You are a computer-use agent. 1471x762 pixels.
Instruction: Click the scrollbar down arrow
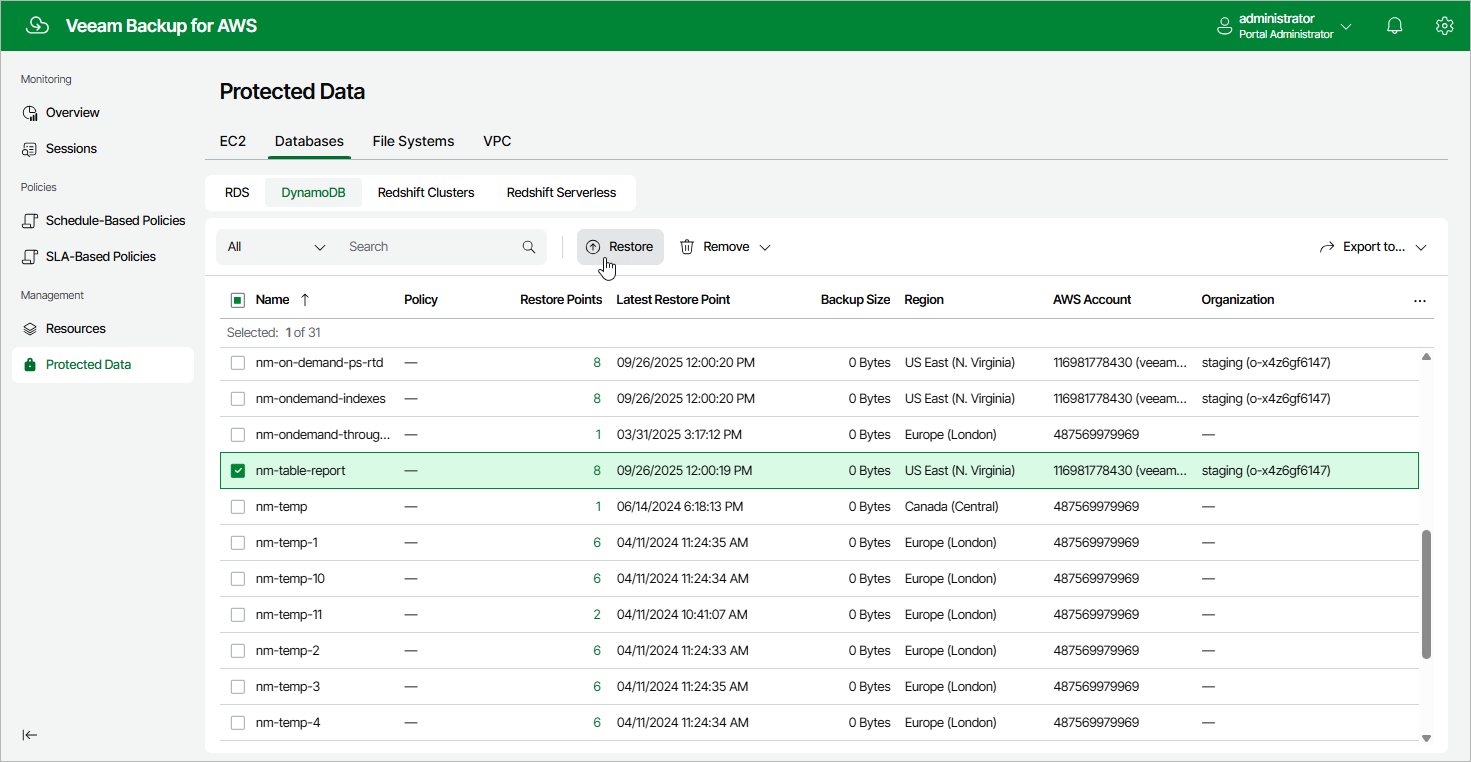[x=1426, y=739]
